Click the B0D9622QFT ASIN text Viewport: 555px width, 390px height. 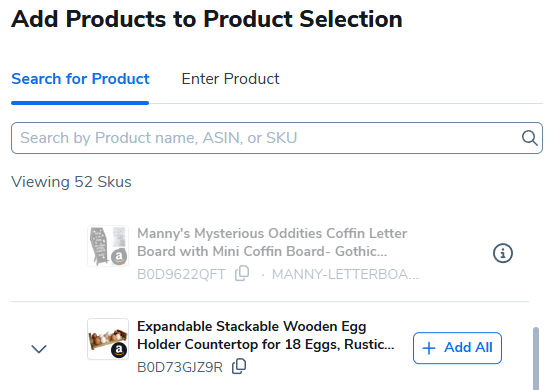click(x=181, y=274)
